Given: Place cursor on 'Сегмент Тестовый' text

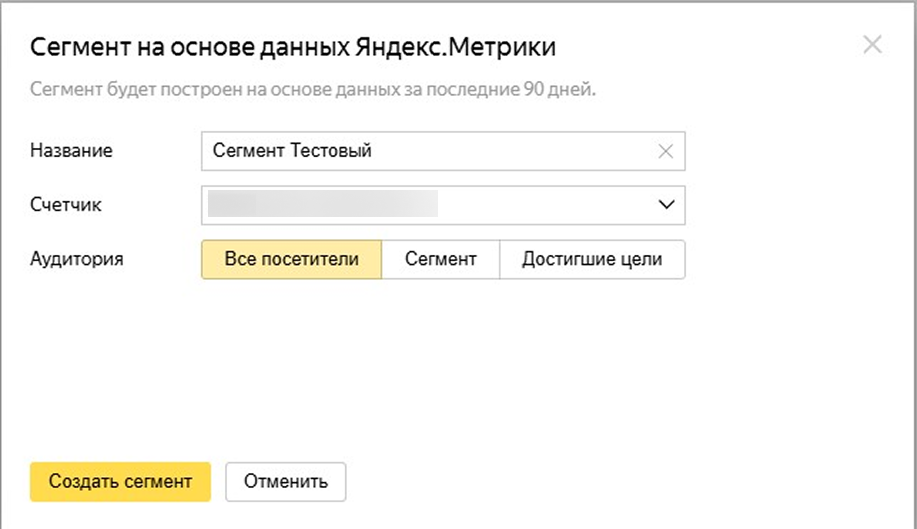Looking at the screenshot, I should 292,152.
